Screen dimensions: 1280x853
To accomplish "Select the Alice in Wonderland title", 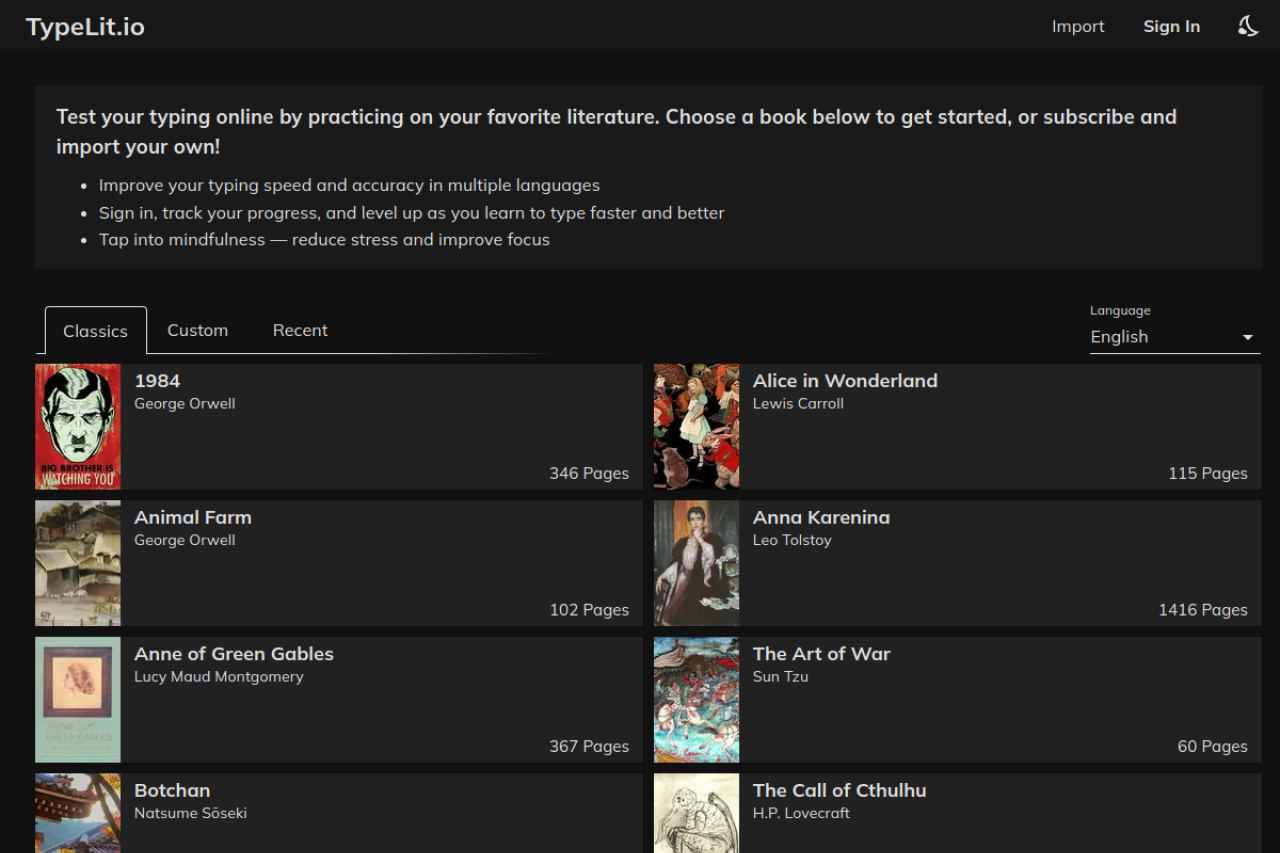I will click(x=845, y=381).
